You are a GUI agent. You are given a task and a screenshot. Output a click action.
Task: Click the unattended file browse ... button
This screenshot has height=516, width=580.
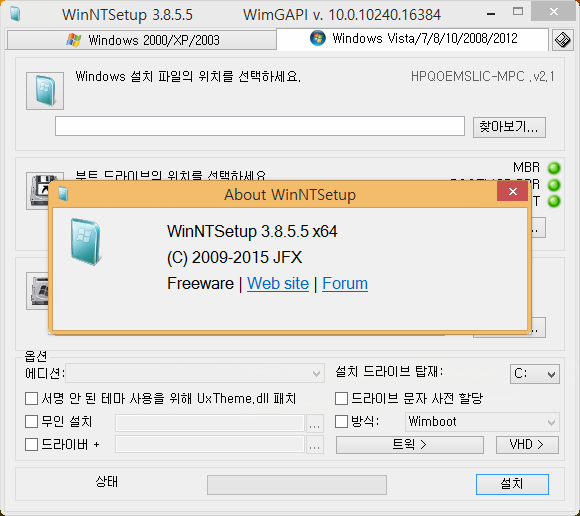(x=314, y=424)
